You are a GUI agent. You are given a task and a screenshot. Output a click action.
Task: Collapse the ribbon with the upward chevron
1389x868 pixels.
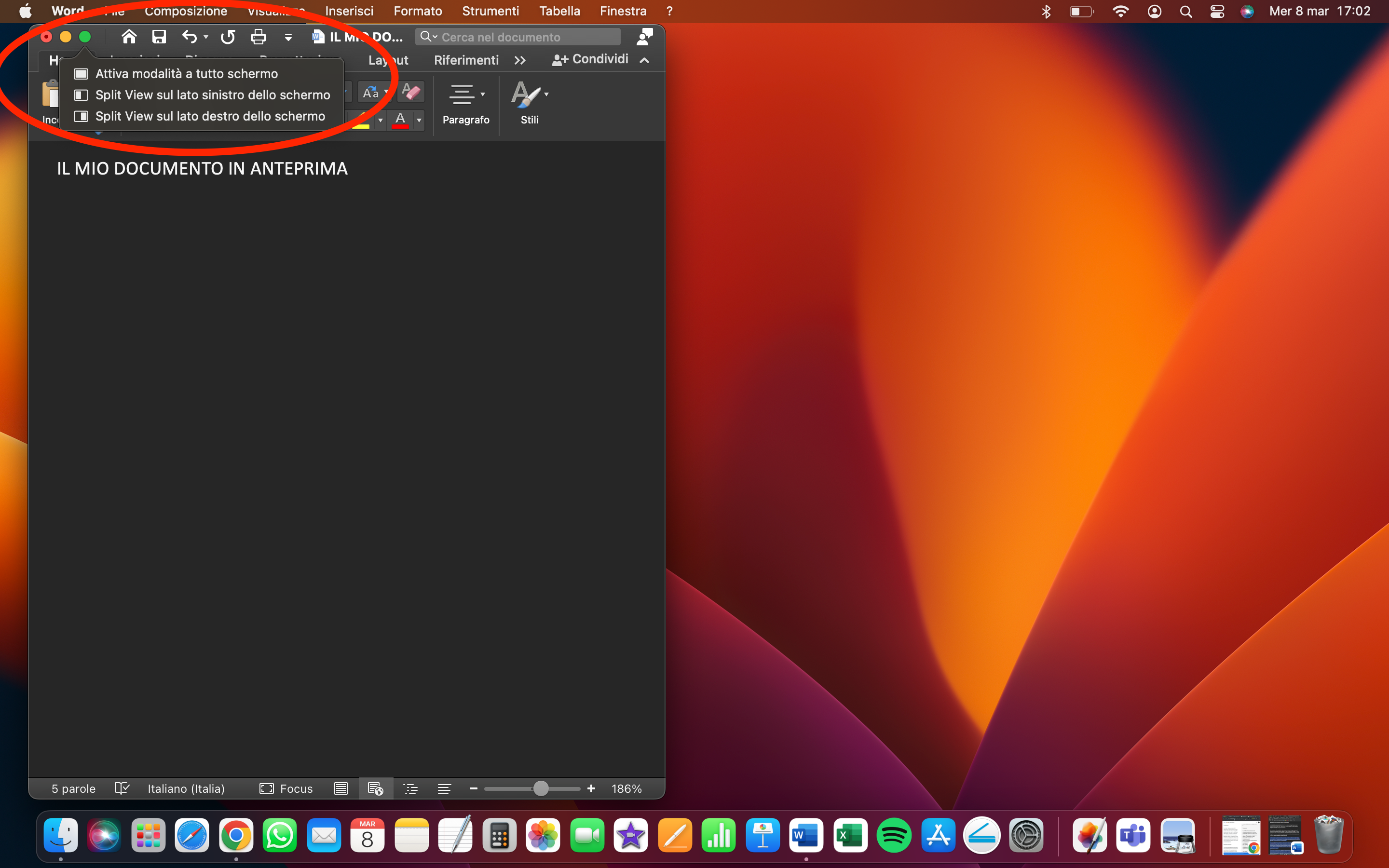644,60
